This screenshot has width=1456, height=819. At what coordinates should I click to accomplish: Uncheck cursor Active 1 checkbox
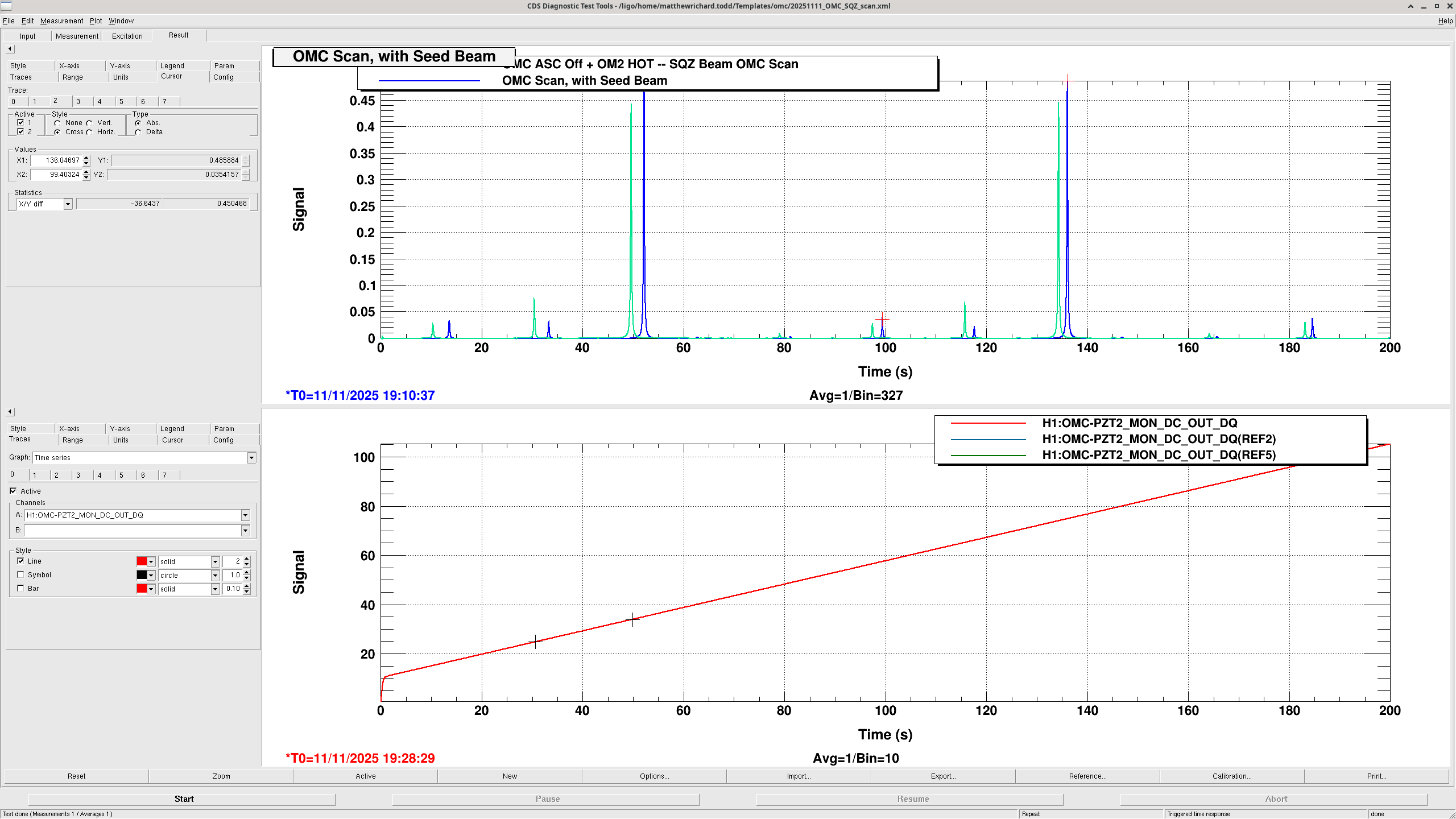pyautogui.click(x=21, y=123)
